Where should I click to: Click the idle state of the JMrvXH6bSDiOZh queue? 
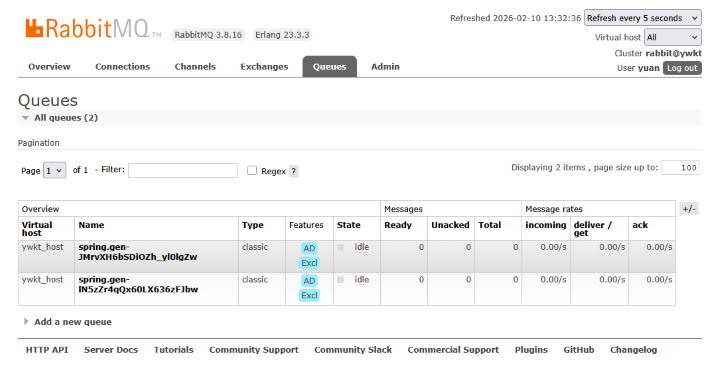pos(362,247)
